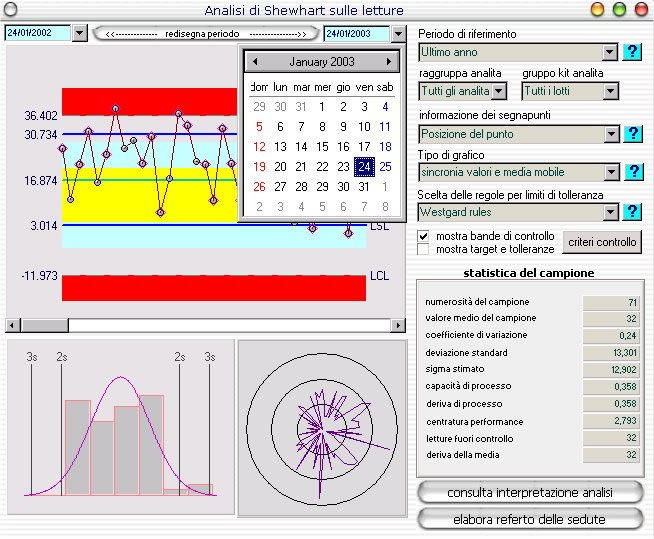Image resolution: width=654 pixels, height=539 pixels.
Task: Open Westgard rules dropdown
Action: [x=611, y=212]
